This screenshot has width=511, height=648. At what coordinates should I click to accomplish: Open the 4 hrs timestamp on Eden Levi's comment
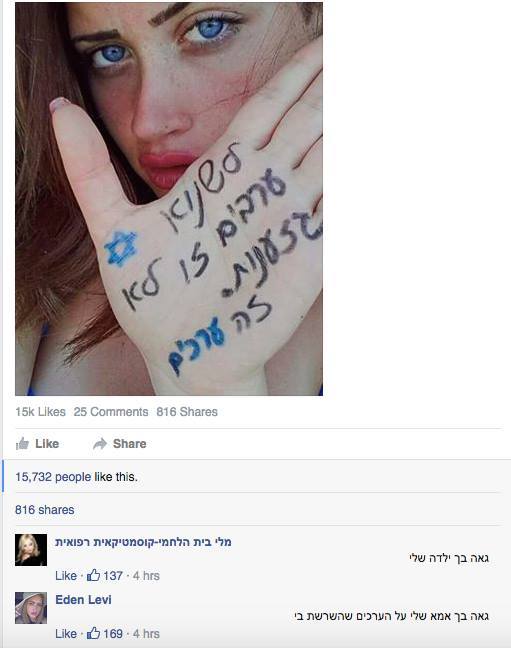(146, 633)
